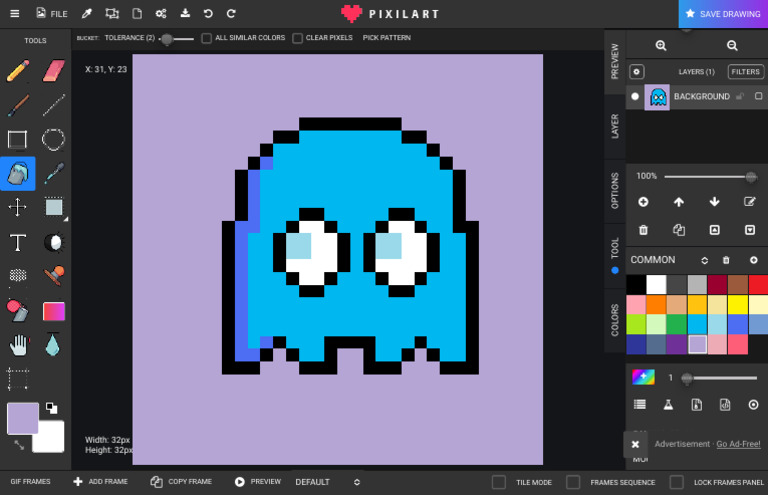
Task: Select the Brush tool
Action: (x=18, y=105)
